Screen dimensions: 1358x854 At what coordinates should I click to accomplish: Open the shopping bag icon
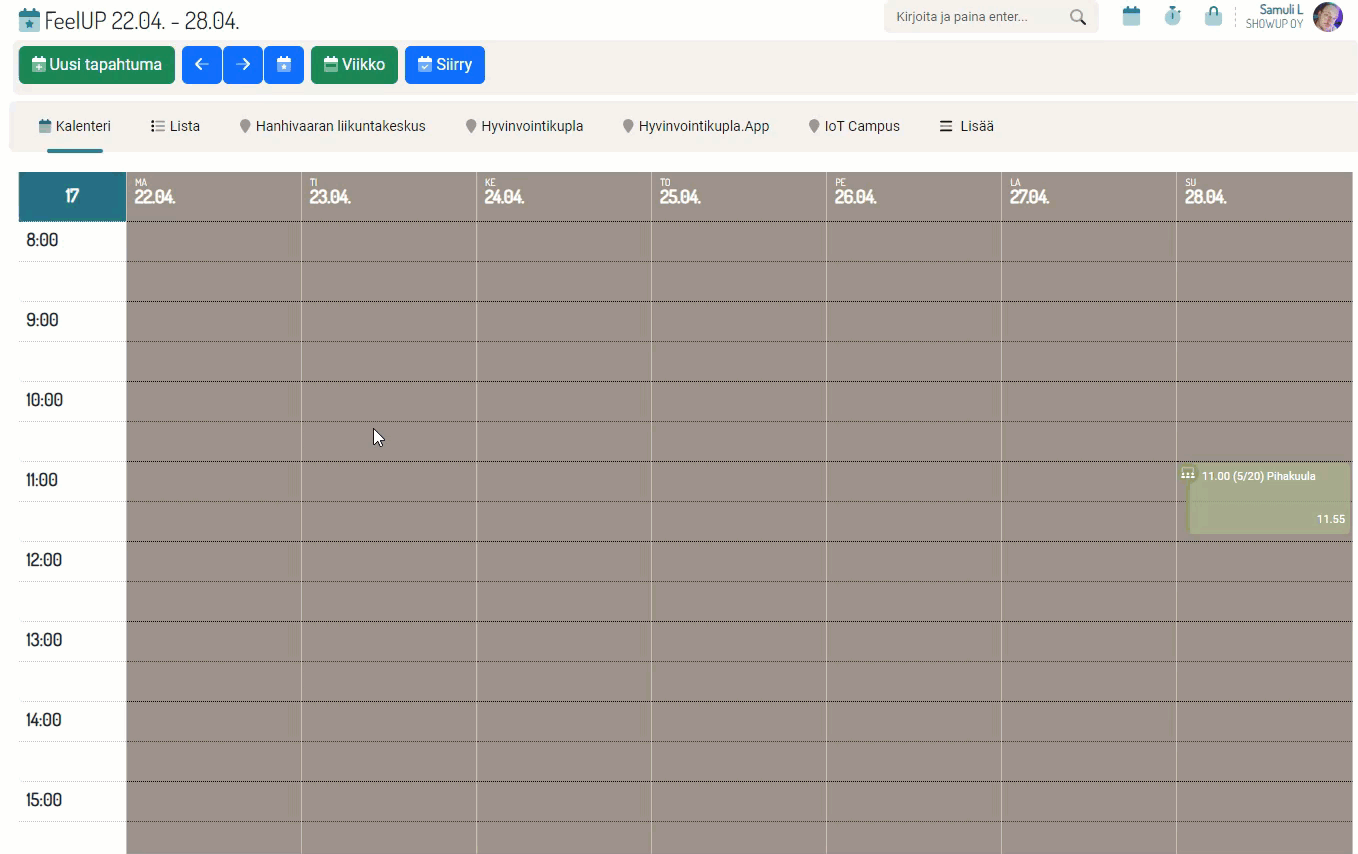(x=1213, y=17)
